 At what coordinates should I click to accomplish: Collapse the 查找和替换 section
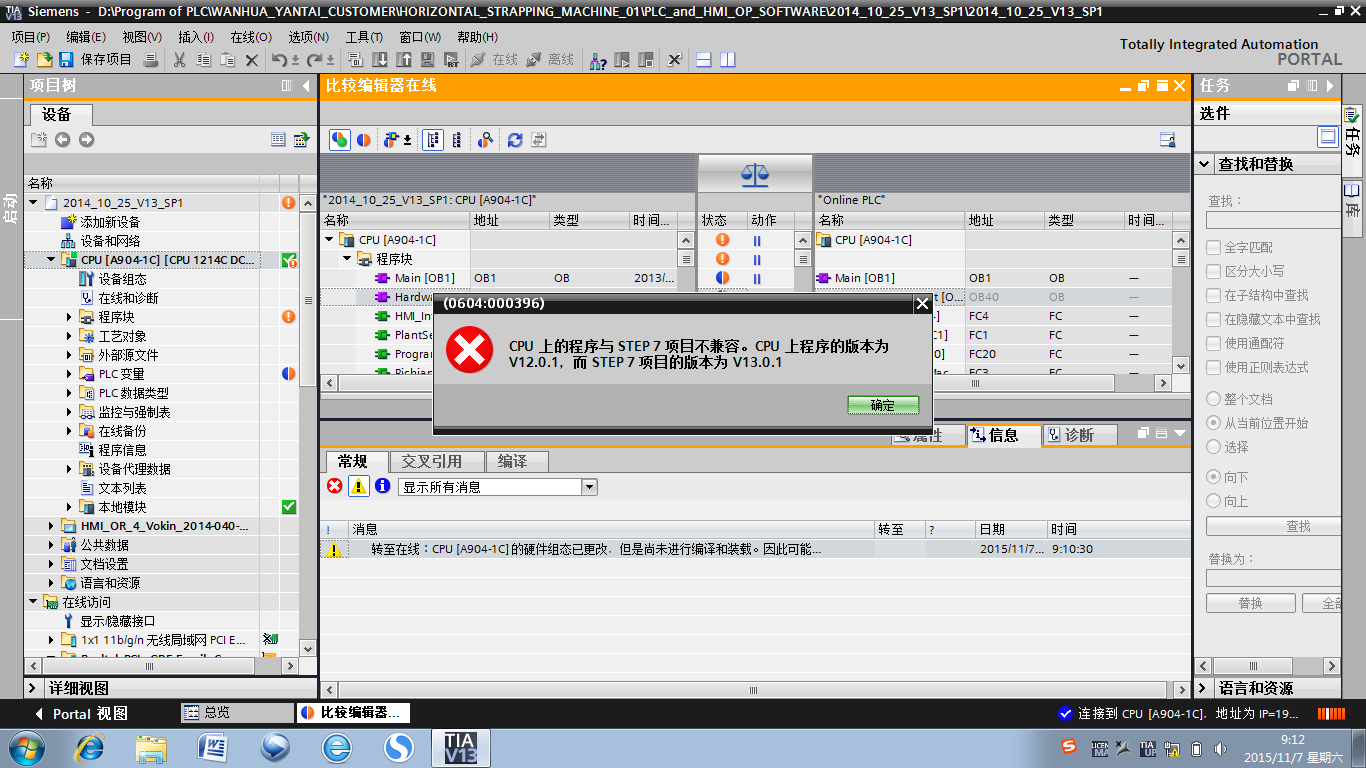(x=1202, y=164)
